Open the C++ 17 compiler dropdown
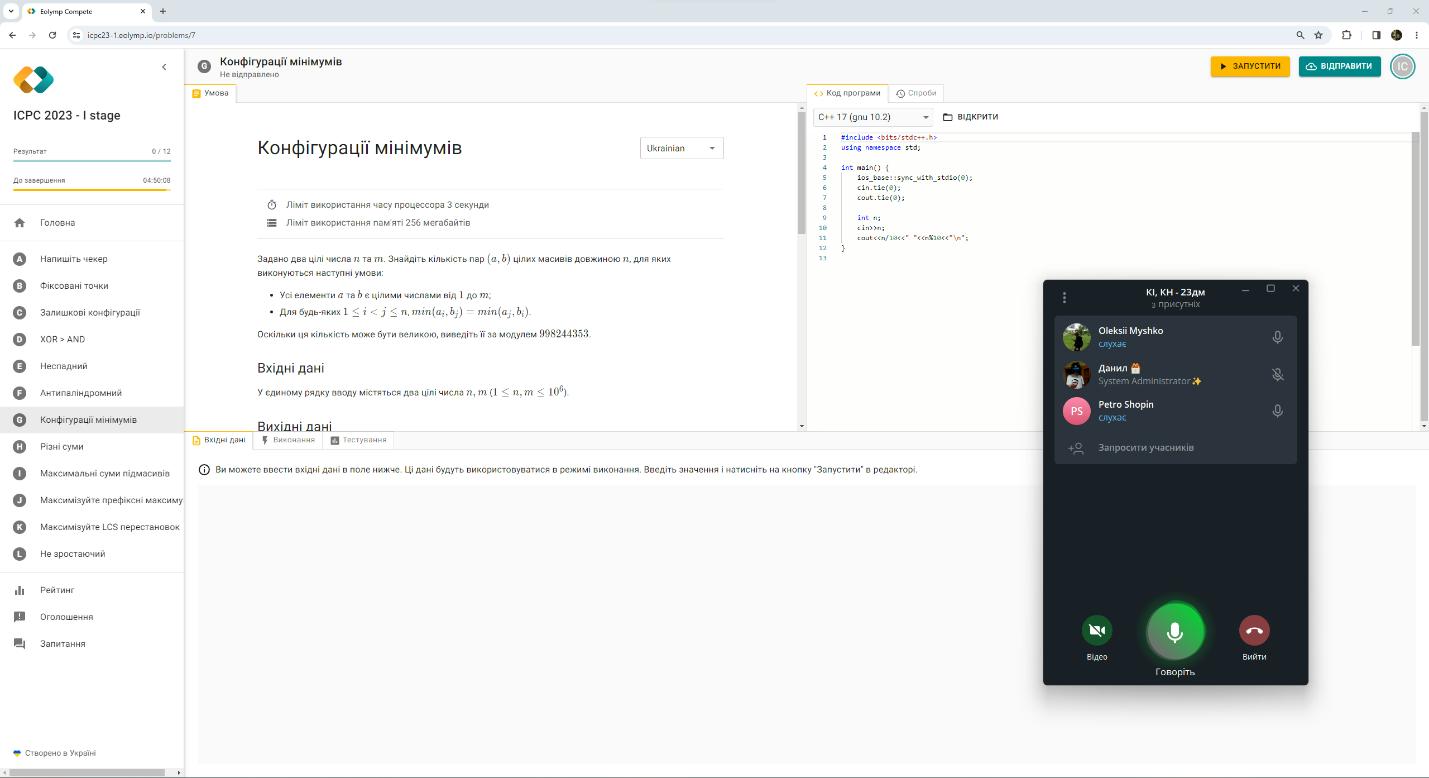 [x=872, y=117]
